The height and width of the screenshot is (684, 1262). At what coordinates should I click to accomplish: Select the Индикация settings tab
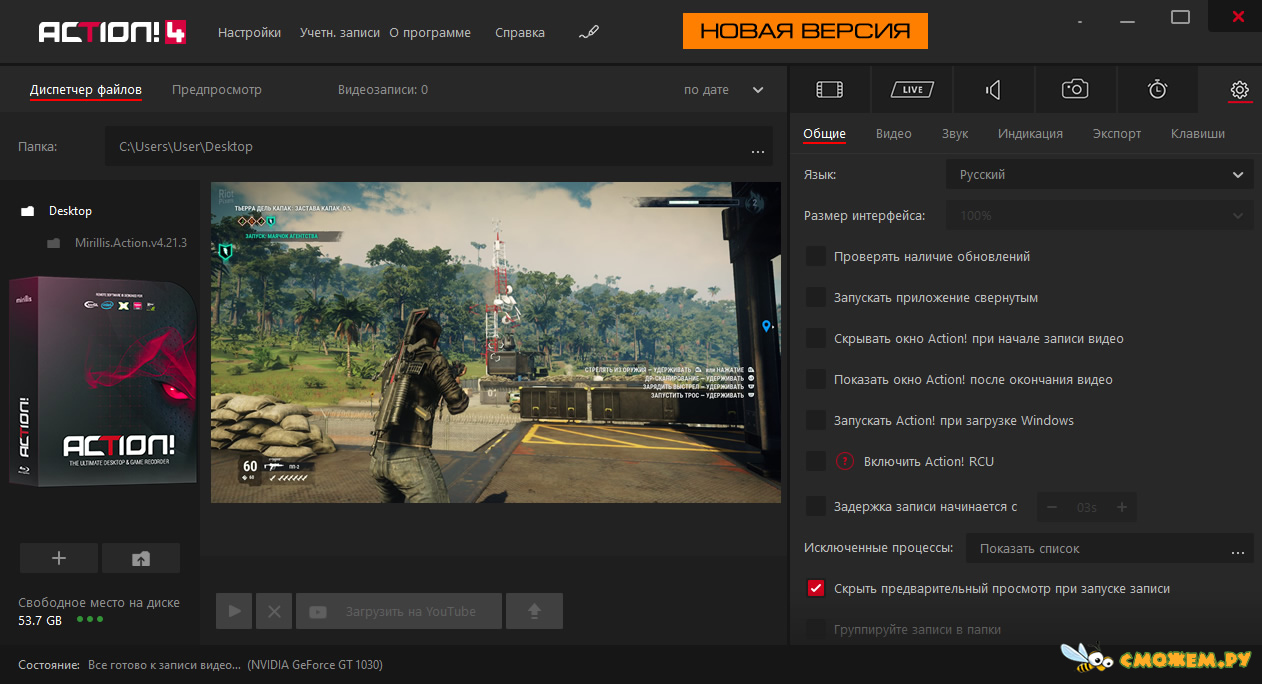click(1030, 133)
